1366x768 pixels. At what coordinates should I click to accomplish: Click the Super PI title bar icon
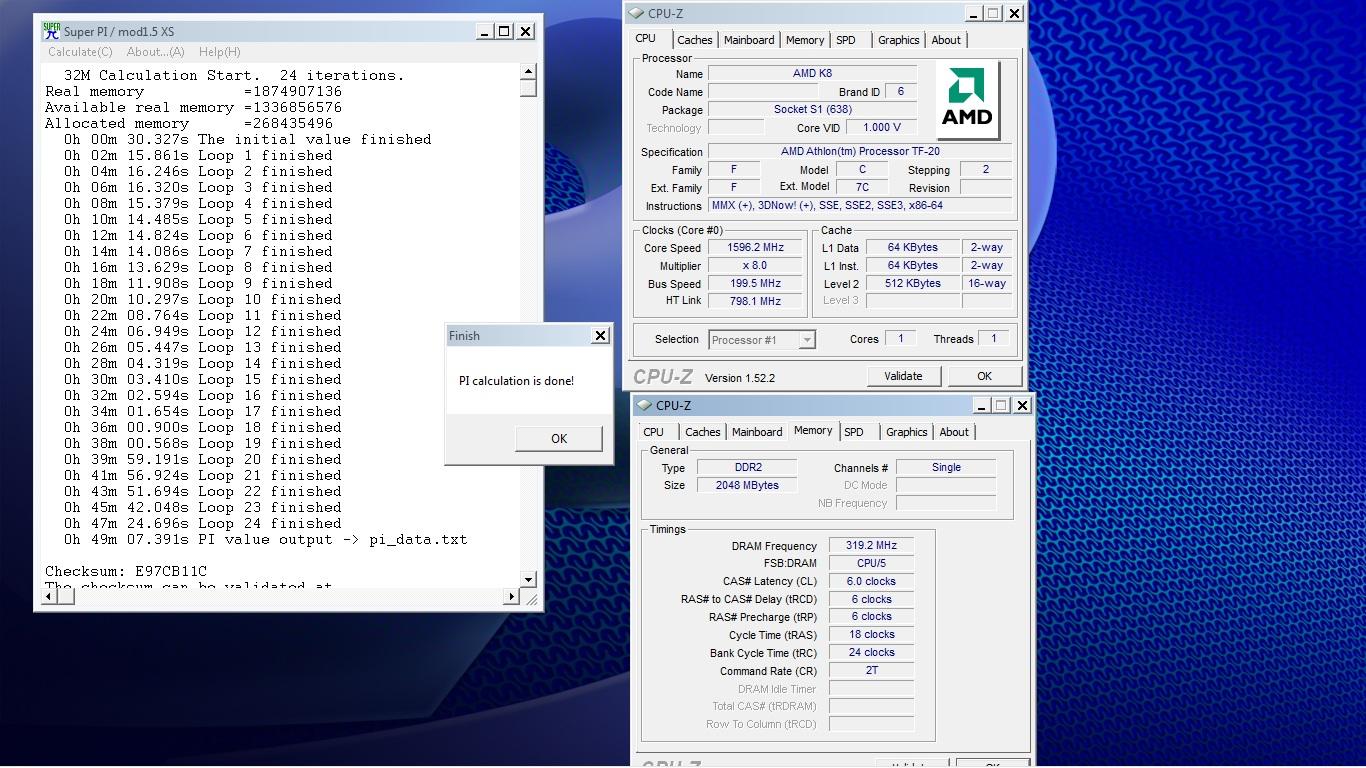(x=51, y=31)
